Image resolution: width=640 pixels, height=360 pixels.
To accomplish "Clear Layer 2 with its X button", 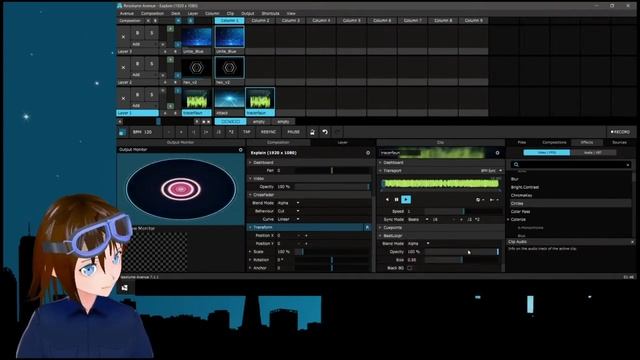I will pos(123,67).
